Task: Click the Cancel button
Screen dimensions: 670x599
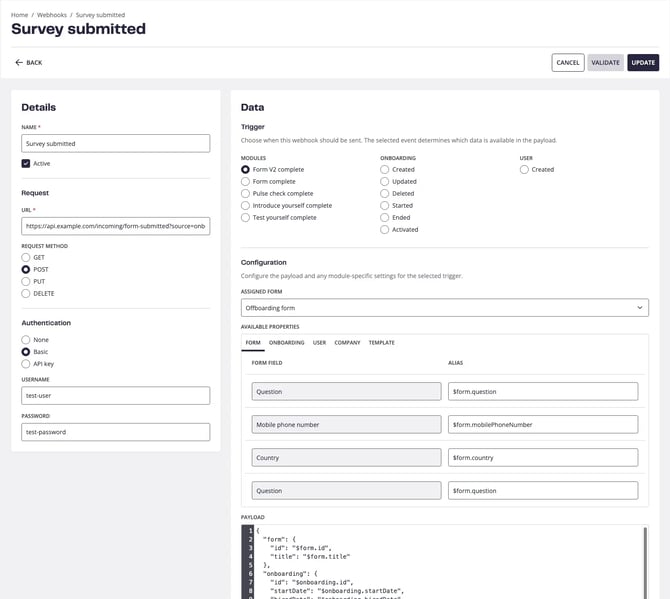Action: [x=567, y=62]
